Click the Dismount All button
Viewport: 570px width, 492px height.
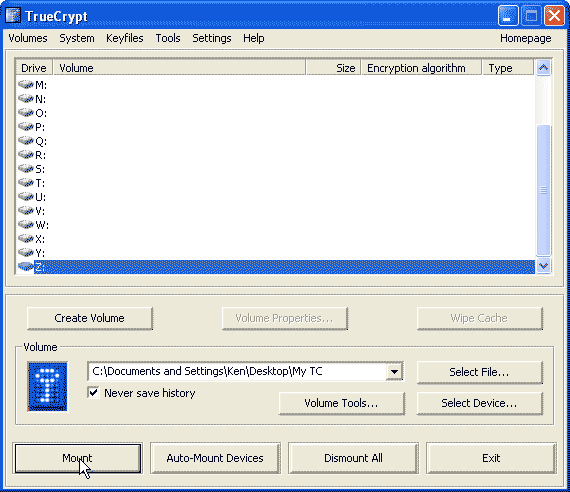[x=353, y=458]
